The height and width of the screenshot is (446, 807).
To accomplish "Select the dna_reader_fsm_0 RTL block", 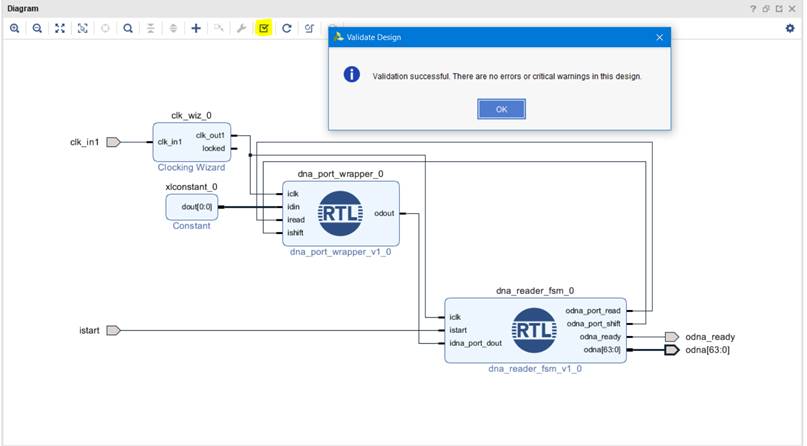I will (x=535, y=330).
